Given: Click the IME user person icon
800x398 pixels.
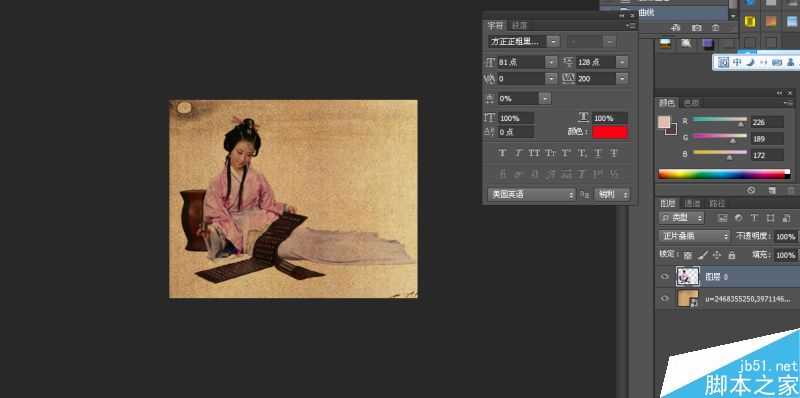Looking at the screenshot, I should pos(791,62).
